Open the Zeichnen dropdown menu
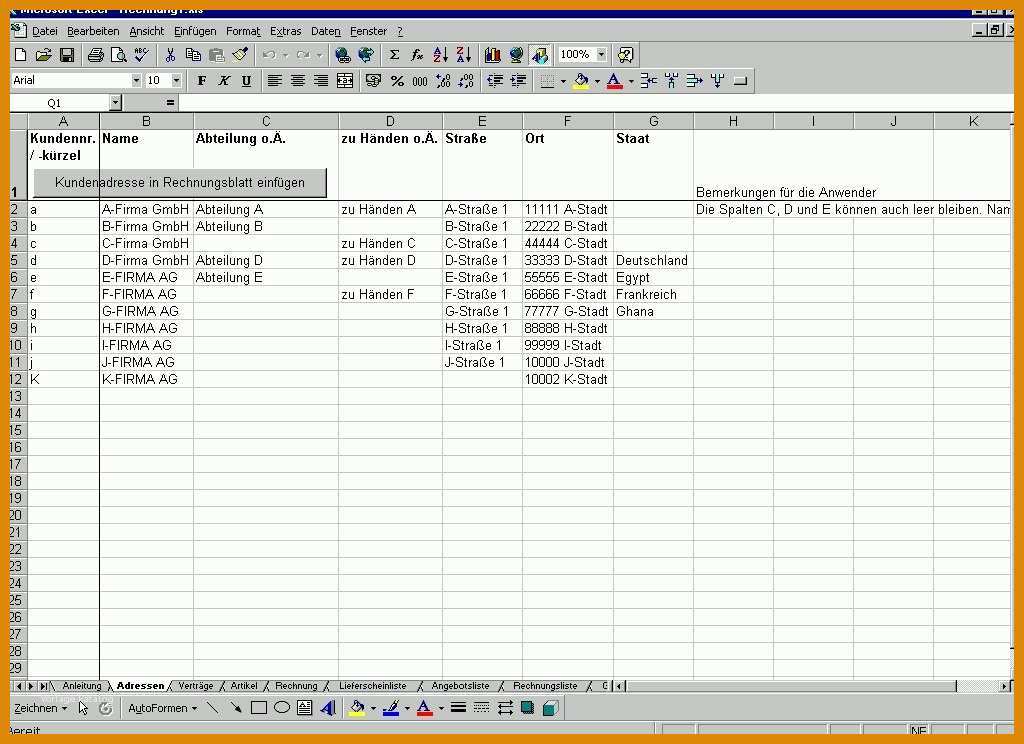 [x=40, y=708]
